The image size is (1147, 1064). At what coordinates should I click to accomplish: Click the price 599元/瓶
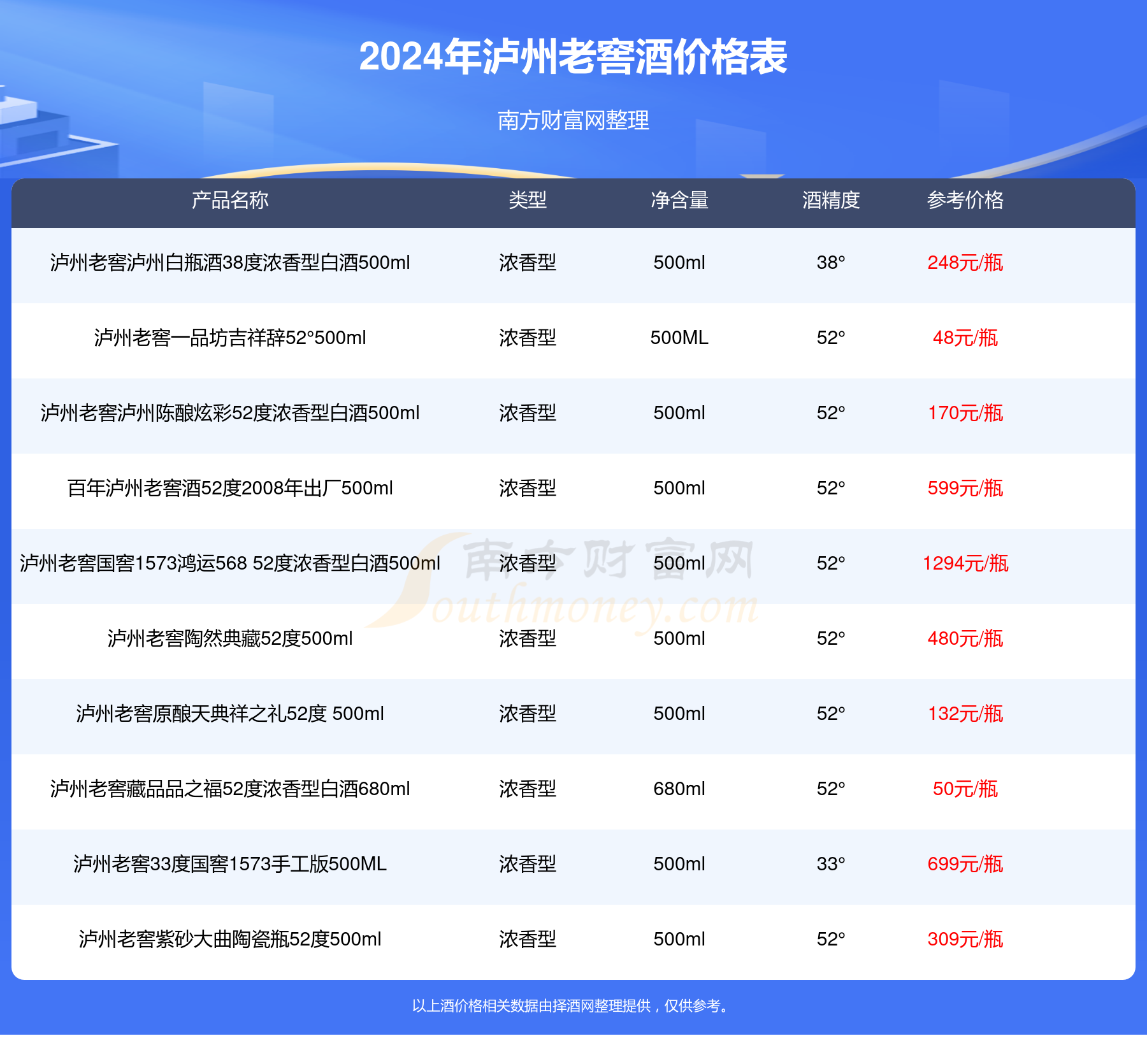pyautogui.click(x=965, y=488)
